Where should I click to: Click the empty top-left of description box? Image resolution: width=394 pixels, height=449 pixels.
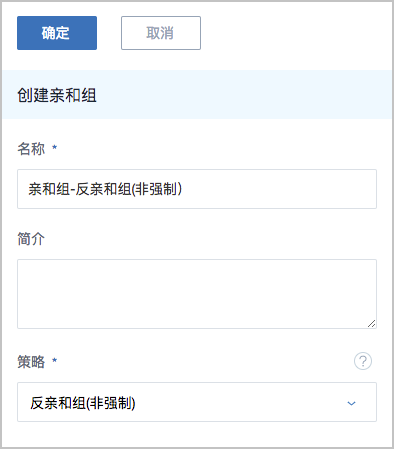click(x=30, y=270)
